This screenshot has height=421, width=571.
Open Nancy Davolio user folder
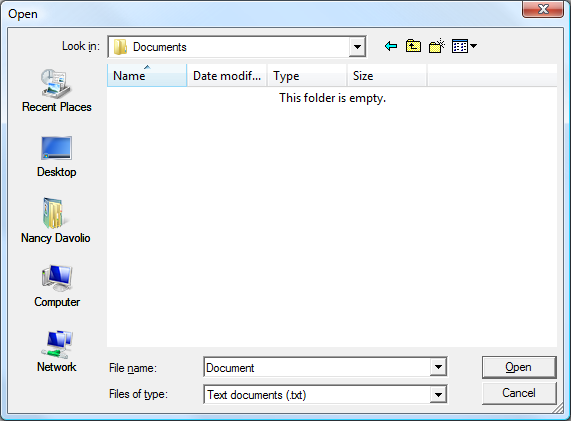56,221
